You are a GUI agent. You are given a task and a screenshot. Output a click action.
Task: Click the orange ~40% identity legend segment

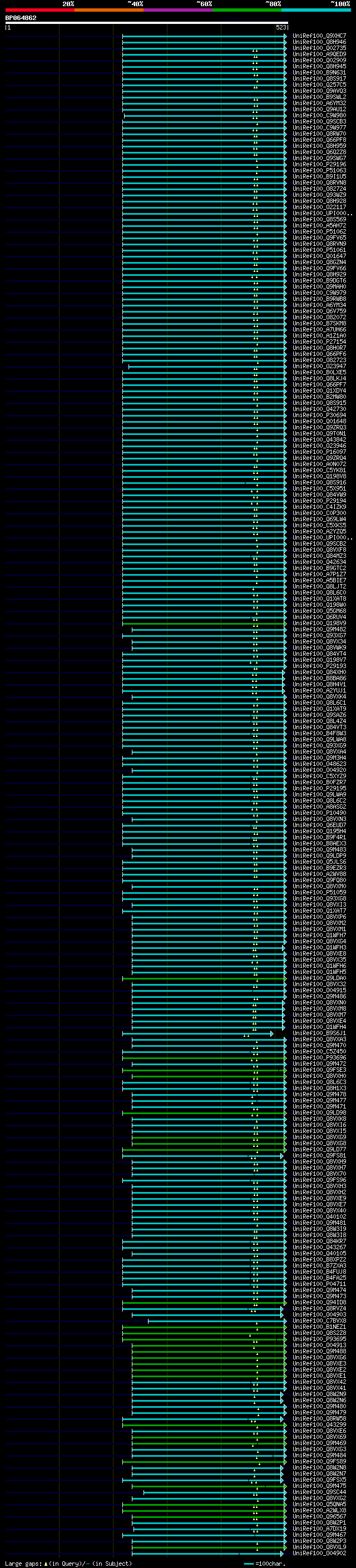point(109,10)
